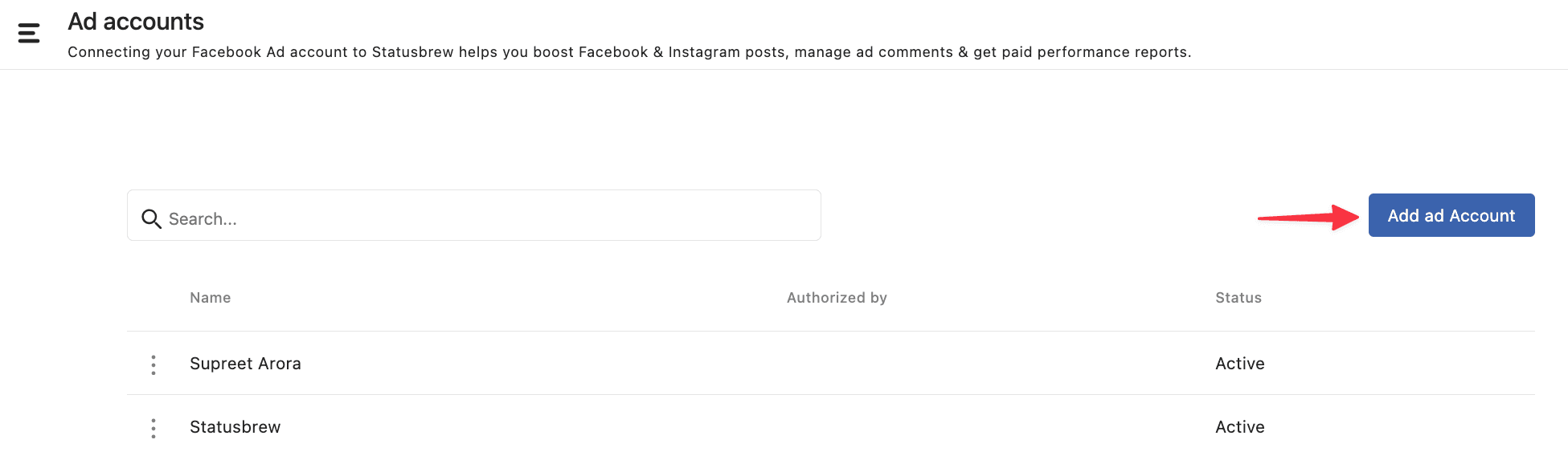Sort by Authorized by column header
Screen dimensions: 1568x452
(837, 298)
